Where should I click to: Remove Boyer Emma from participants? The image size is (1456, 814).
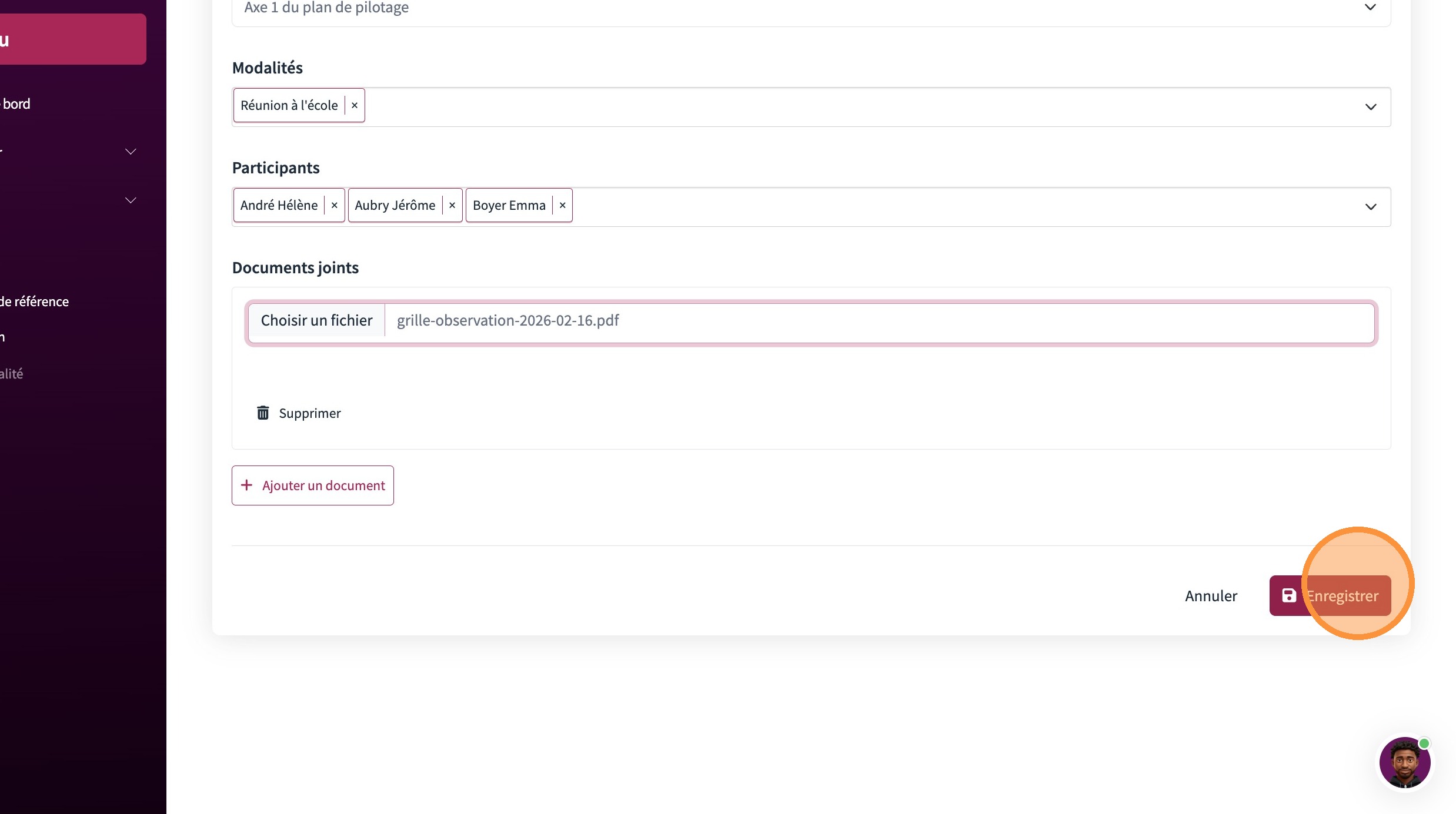tap(562, 206)
